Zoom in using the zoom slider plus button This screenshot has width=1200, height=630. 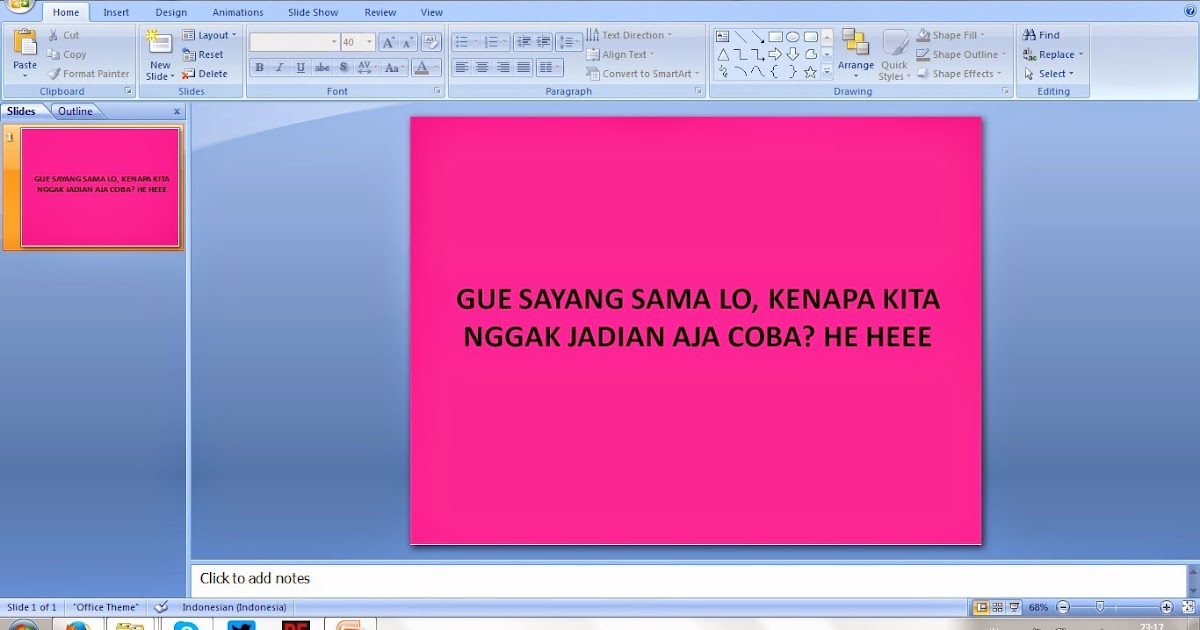[1166, 606]
